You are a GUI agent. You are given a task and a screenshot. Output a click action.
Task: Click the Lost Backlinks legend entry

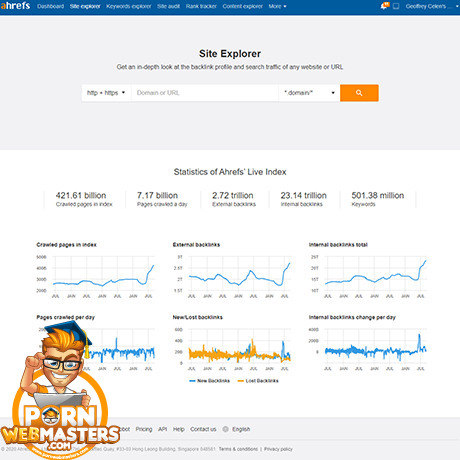[x=258, y=381]
